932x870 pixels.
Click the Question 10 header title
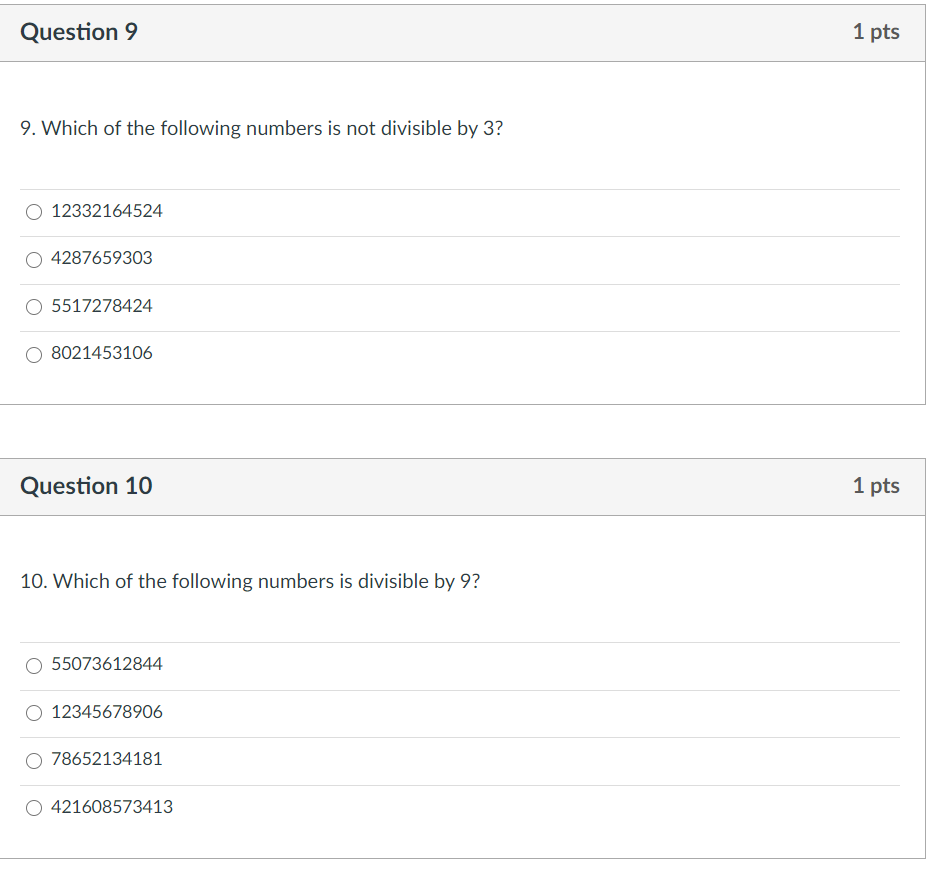click(x=86, y=485)
